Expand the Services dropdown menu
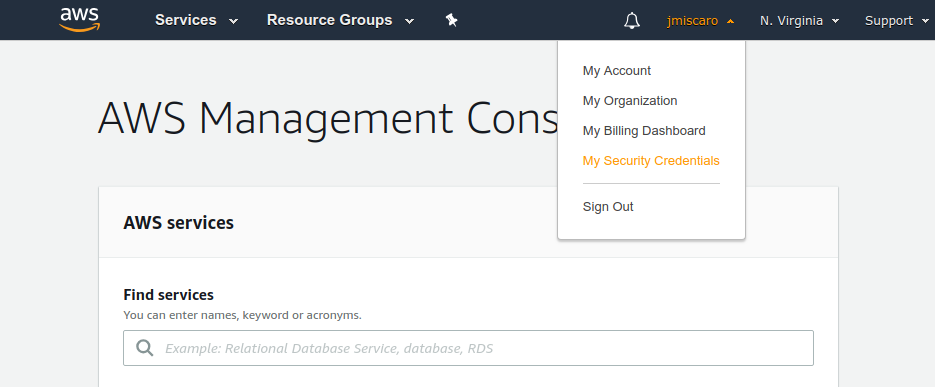Image resolution: width=935 pixels, height=387 pixels. pos(196,20)
